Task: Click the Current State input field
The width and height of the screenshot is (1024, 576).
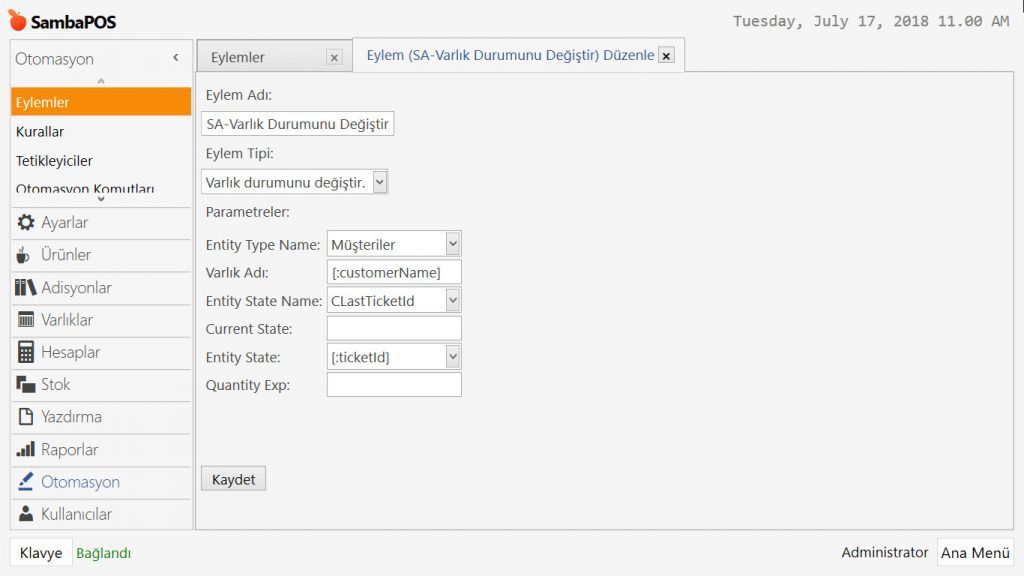Action: point(394,328)
